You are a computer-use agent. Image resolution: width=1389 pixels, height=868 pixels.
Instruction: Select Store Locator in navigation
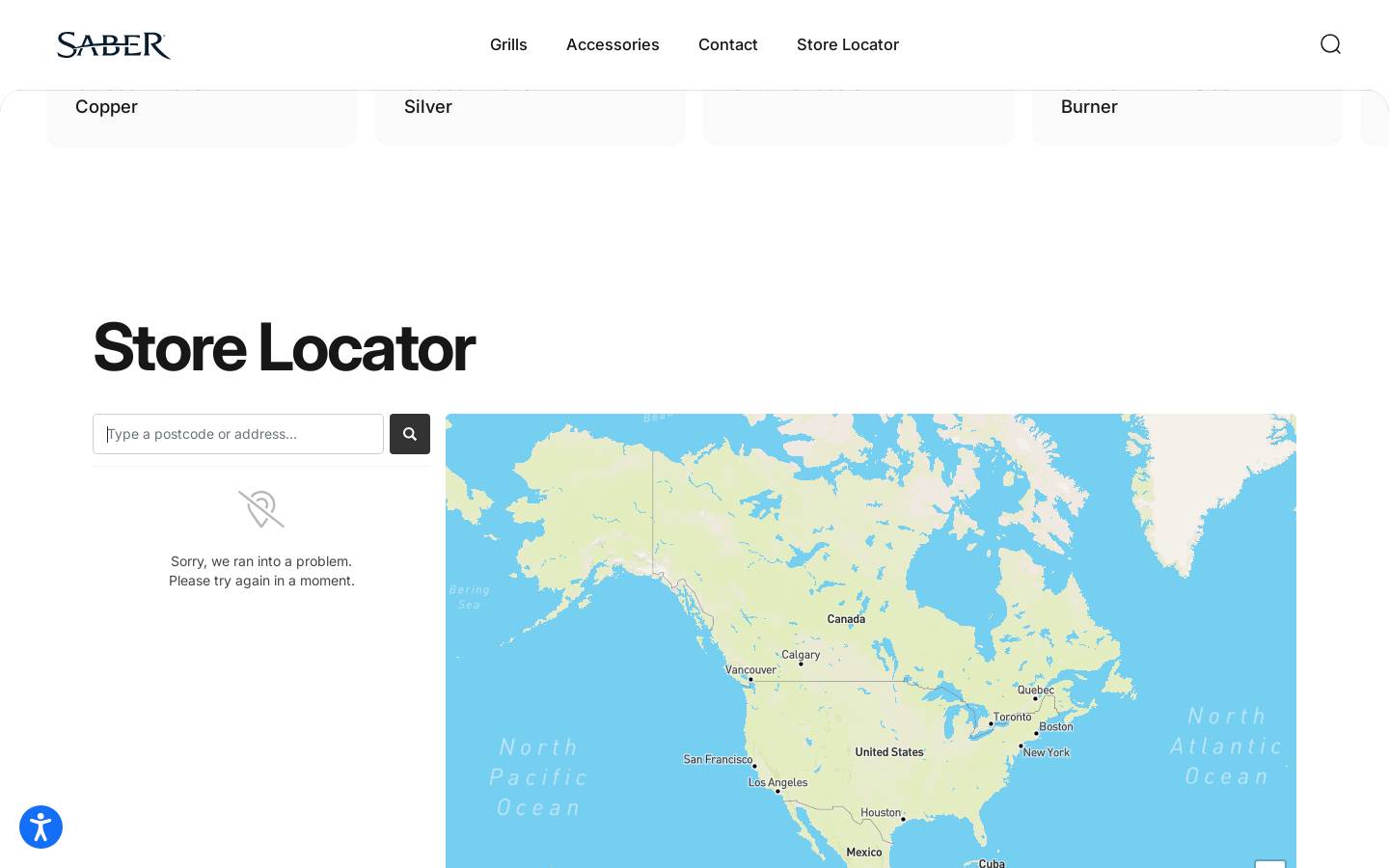(x=848, y=44)
